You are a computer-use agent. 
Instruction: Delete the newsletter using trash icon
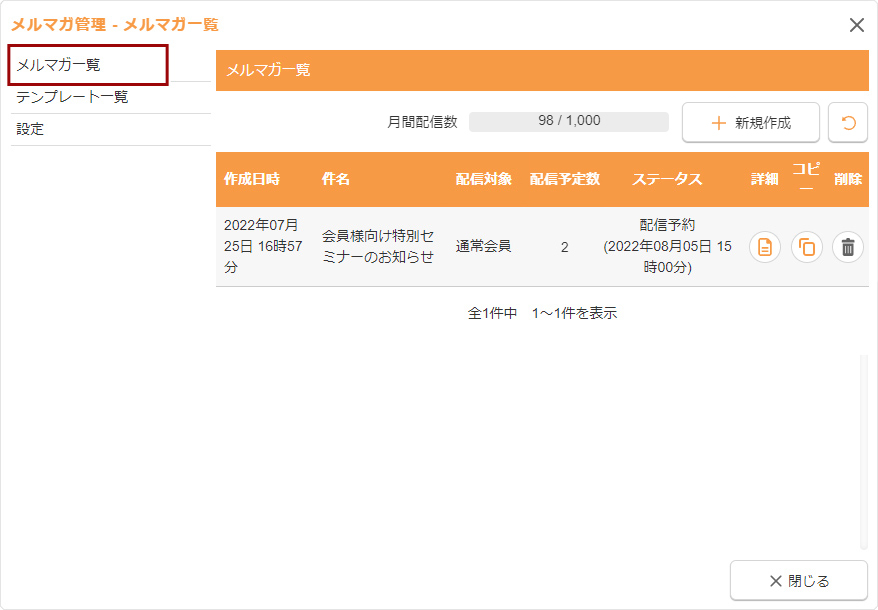848,247
